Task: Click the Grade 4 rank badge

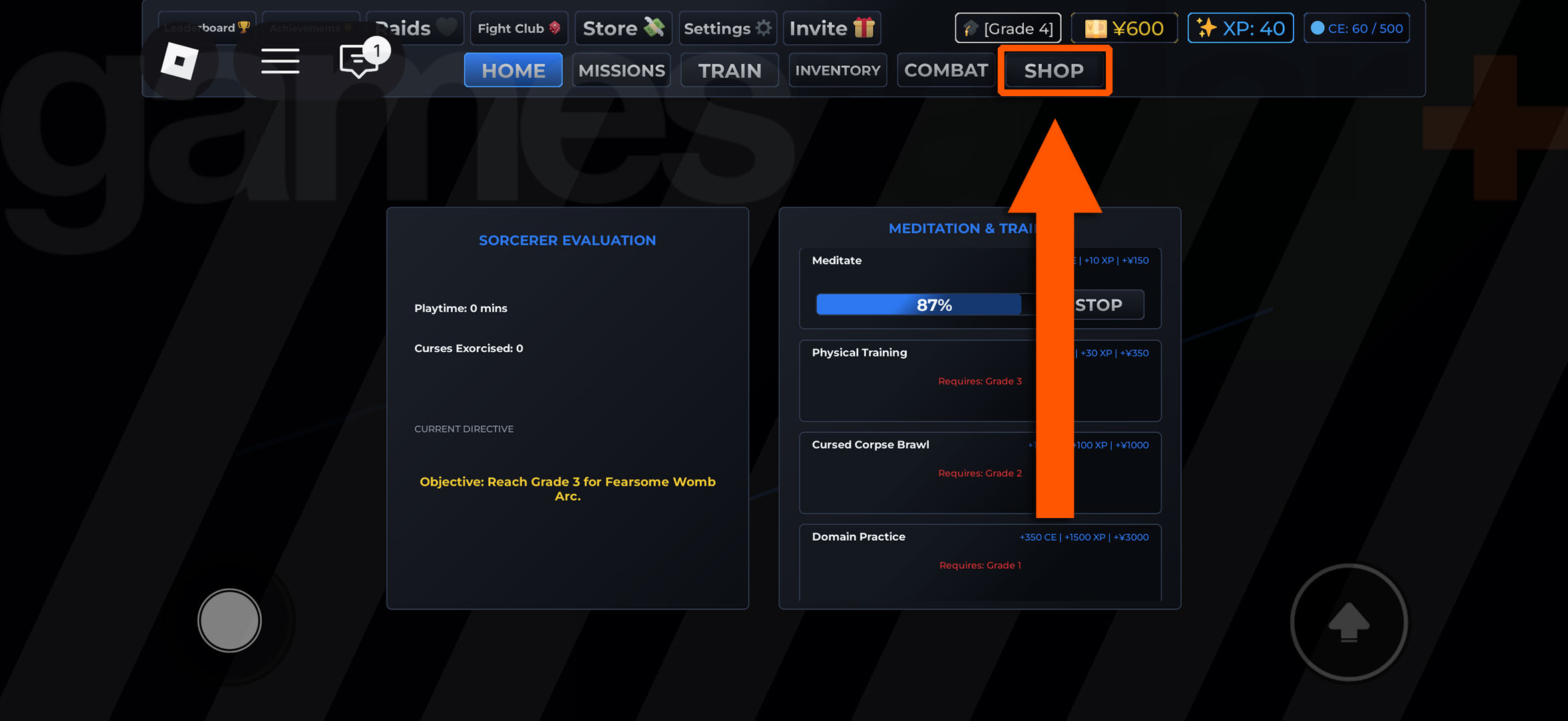Action: pyautogui.click(x=1008, y=28)
